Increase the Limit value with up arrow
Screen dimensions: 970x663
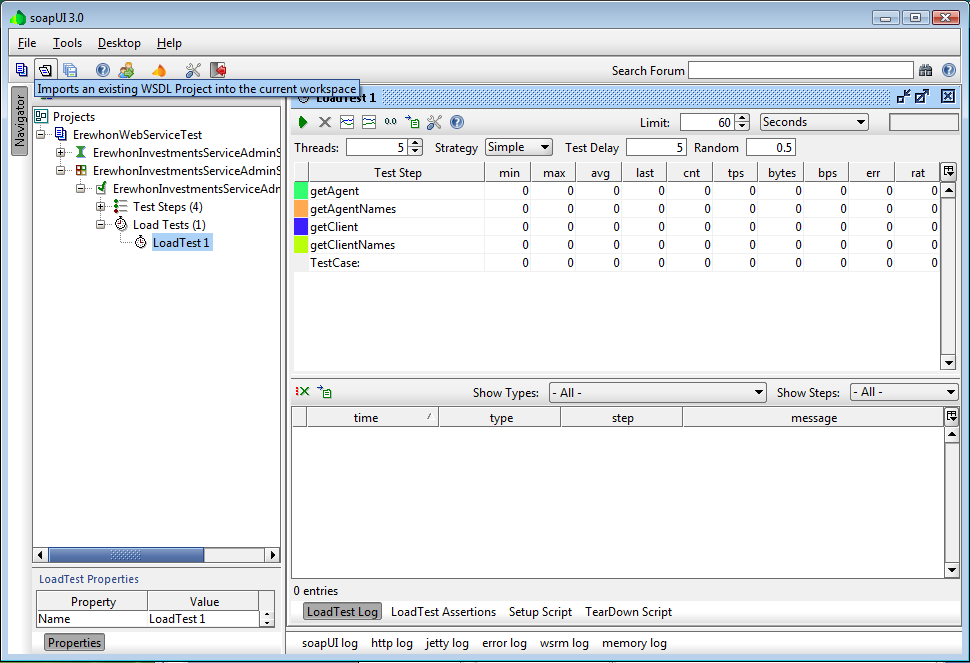click(742, 118)
